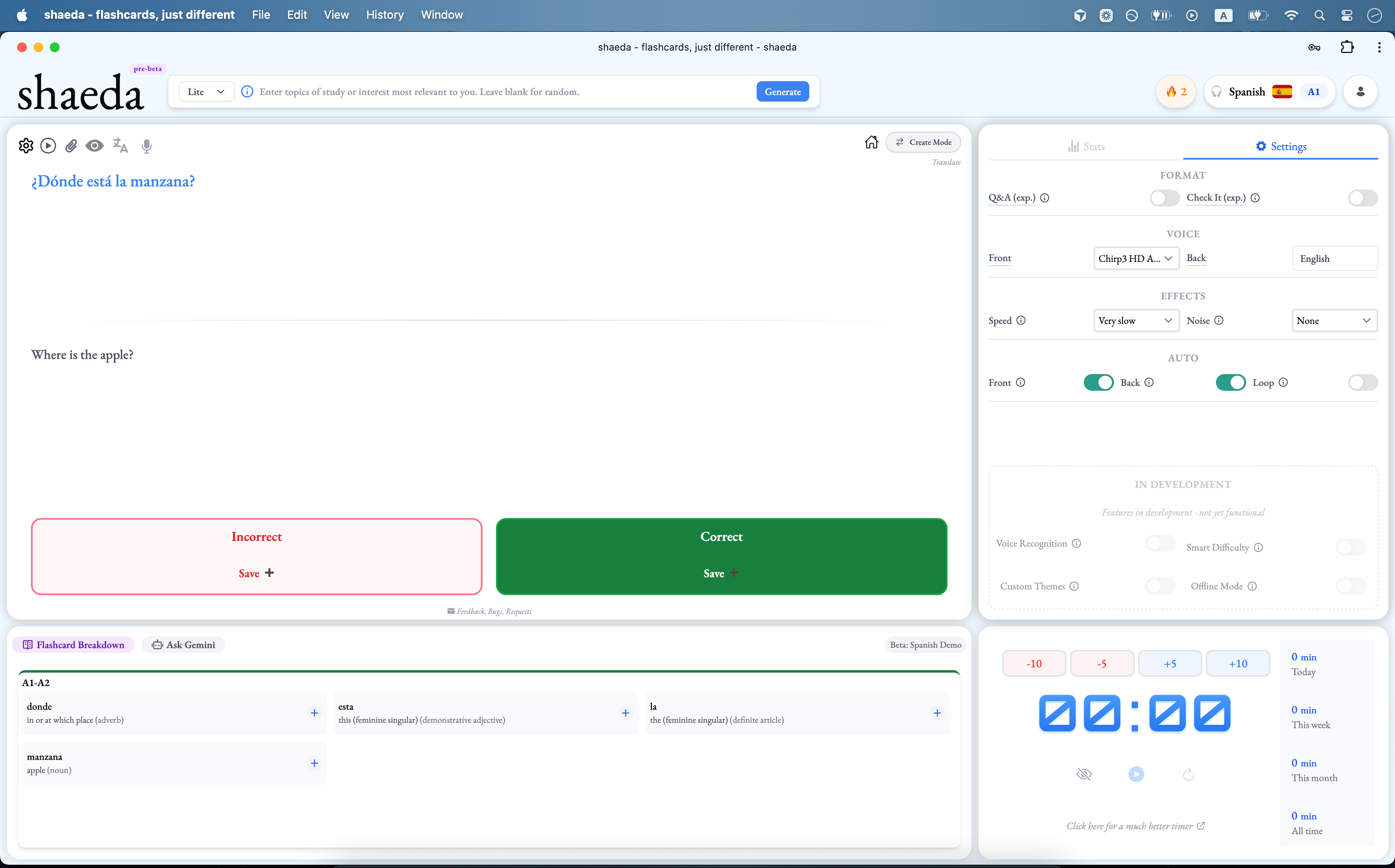The height and width of the screenshot is (868, 1395).
Task: Click the streak flame counter
Action: pos(1175,92)
